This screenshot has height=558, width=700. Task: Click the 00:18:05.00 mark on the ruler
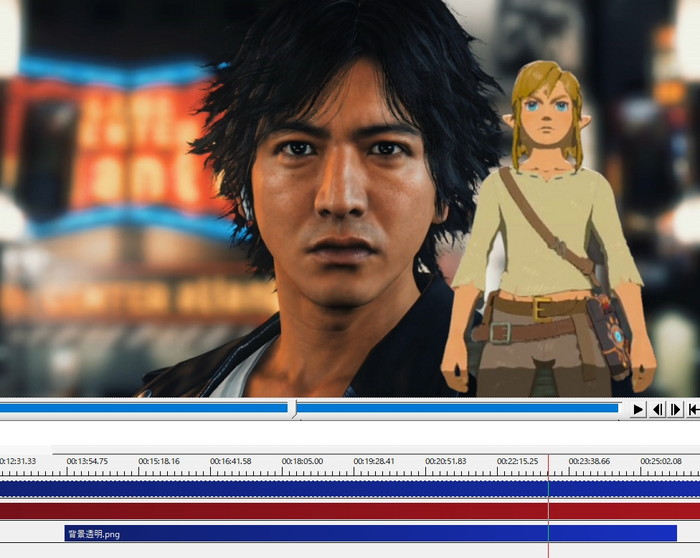coord(302,461)
